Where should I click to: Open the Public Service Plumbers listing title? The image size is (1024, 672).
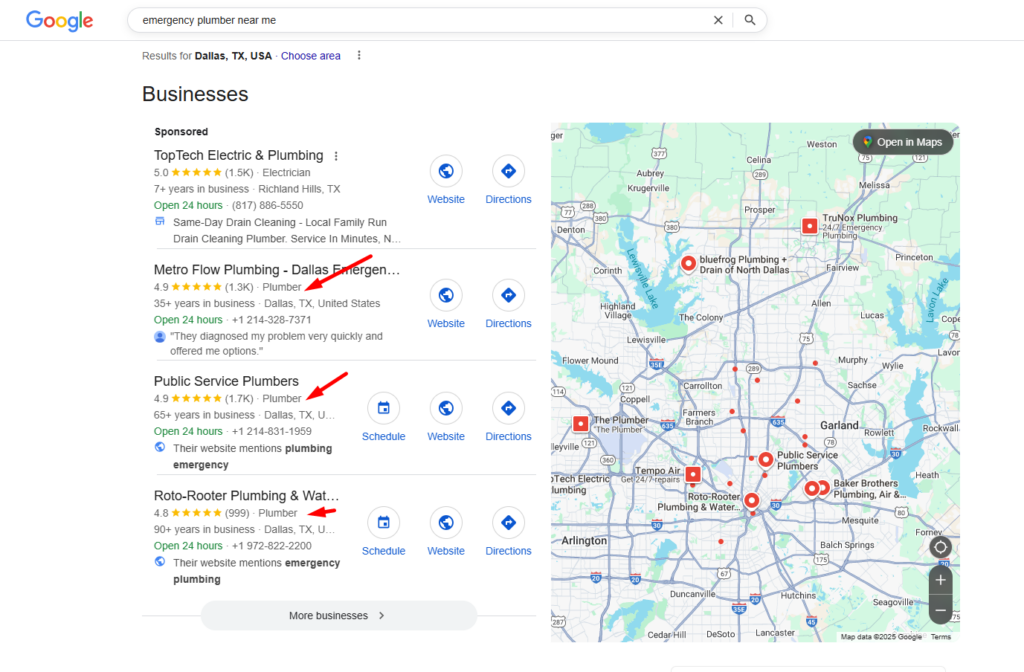(226, 381)
